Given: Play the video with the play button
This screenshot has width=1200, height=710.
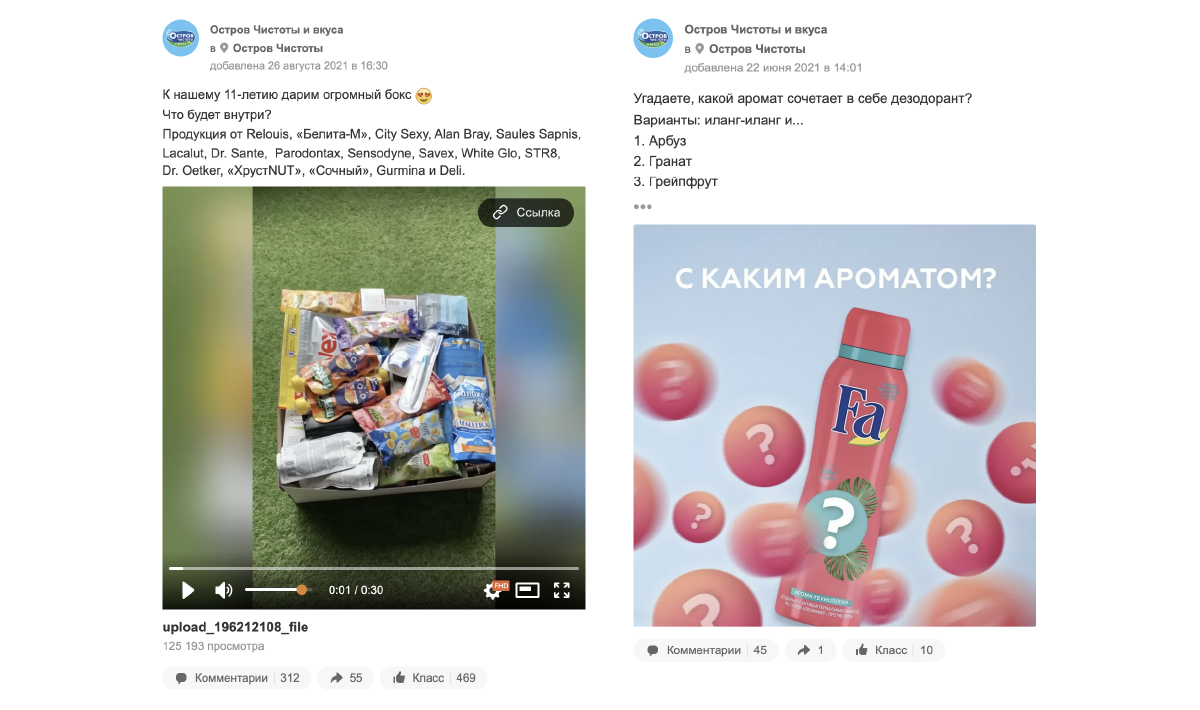Looking at the screenshot, I should click(x=188, y=590).
